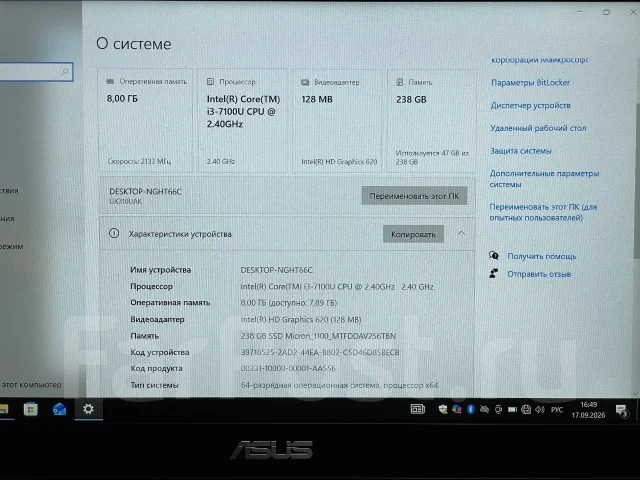Click the Процессор i3-7100U card
The image size is (640, 480).
(x=243, y=121)
